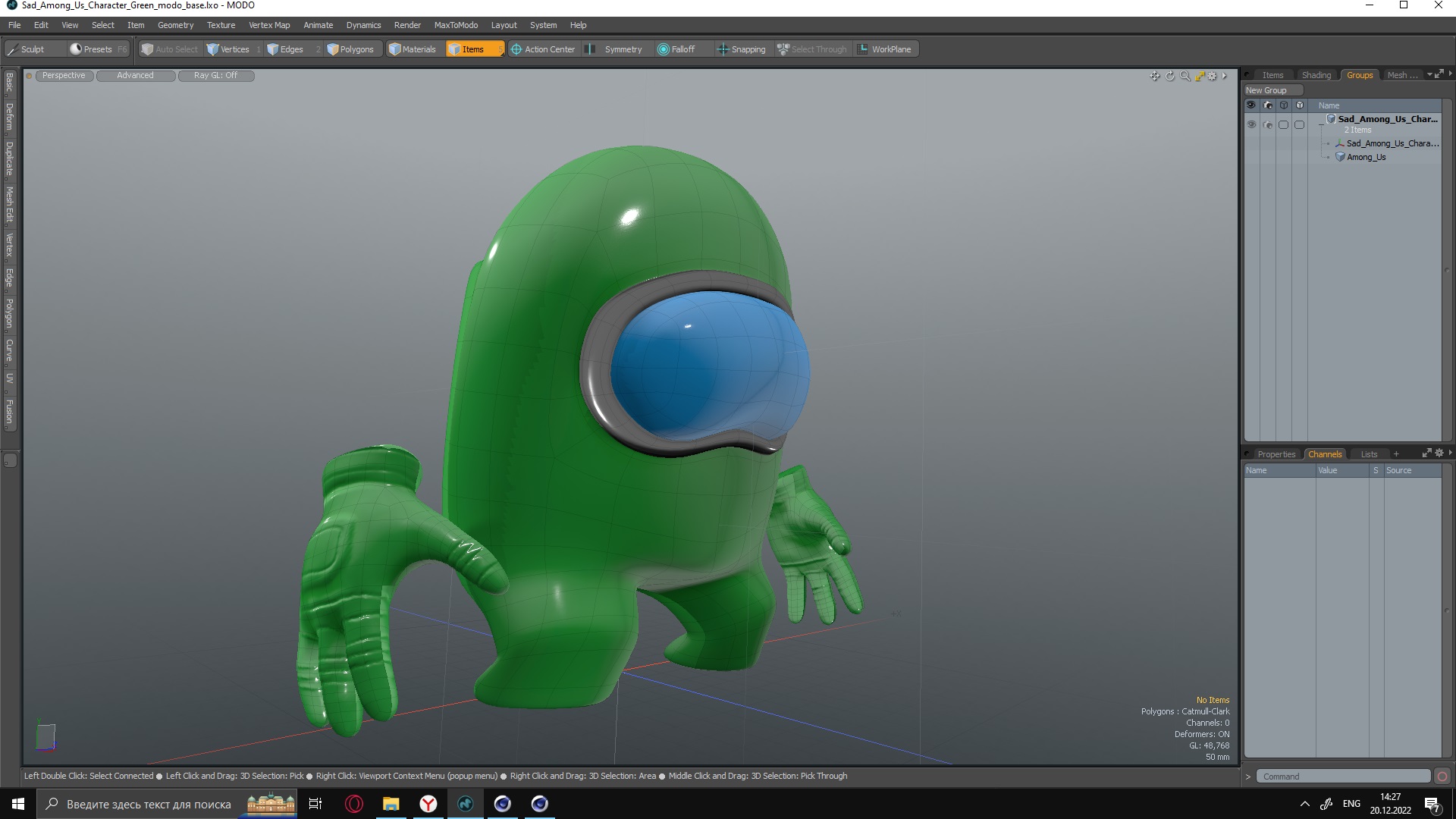Screen dimensions: 1456x819
Task: Select the Among_Us mesh item
Action: (x=1366, y=157)
